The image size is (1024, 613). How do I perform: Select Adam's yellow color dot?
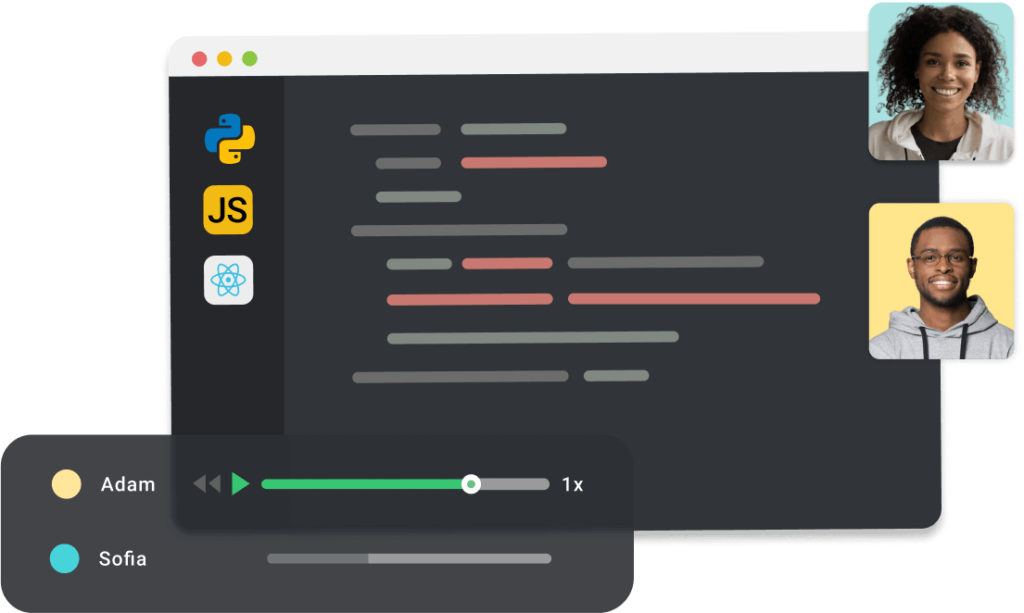[x=67, y=484]
